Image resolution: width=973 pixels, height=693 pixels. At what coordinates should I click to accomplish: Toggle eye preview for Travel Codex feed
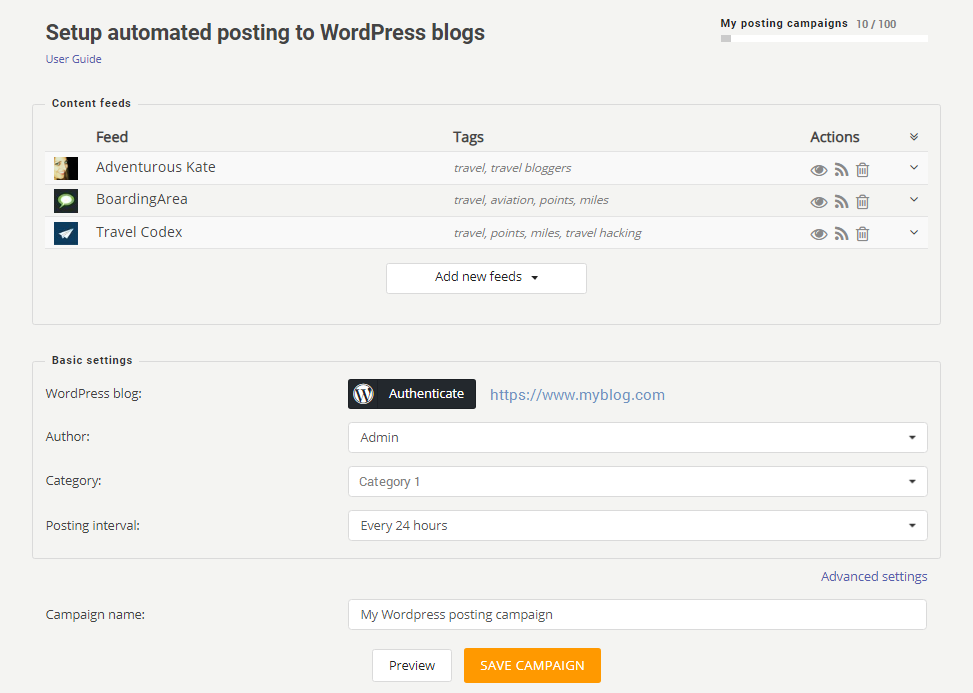click(818, 235)
